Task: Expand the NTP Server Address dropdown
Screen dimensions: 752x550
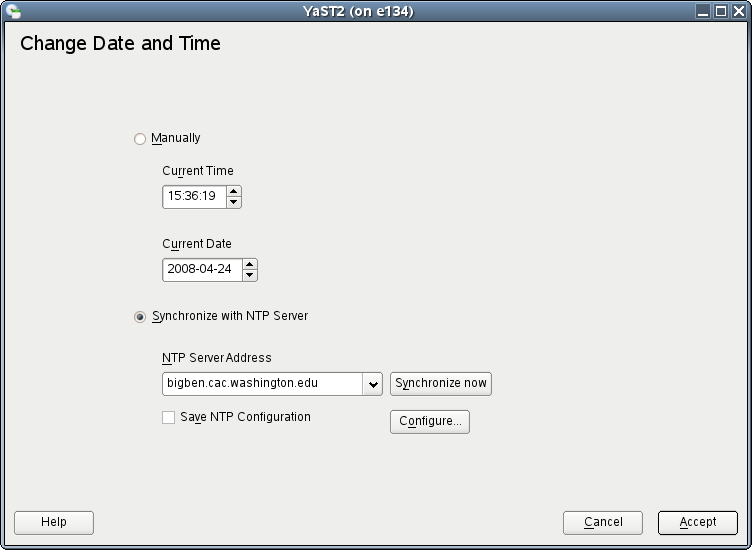Action: [x=373, y=384]
